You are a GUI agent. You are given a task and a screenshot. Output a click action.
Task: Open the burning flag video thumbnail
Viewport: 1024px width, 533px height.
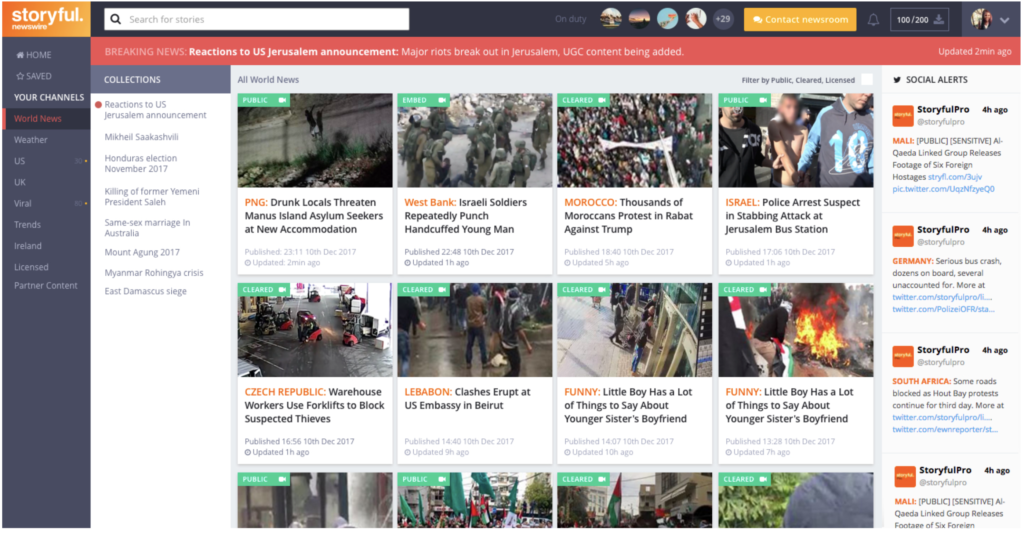[x=796, y=330]
